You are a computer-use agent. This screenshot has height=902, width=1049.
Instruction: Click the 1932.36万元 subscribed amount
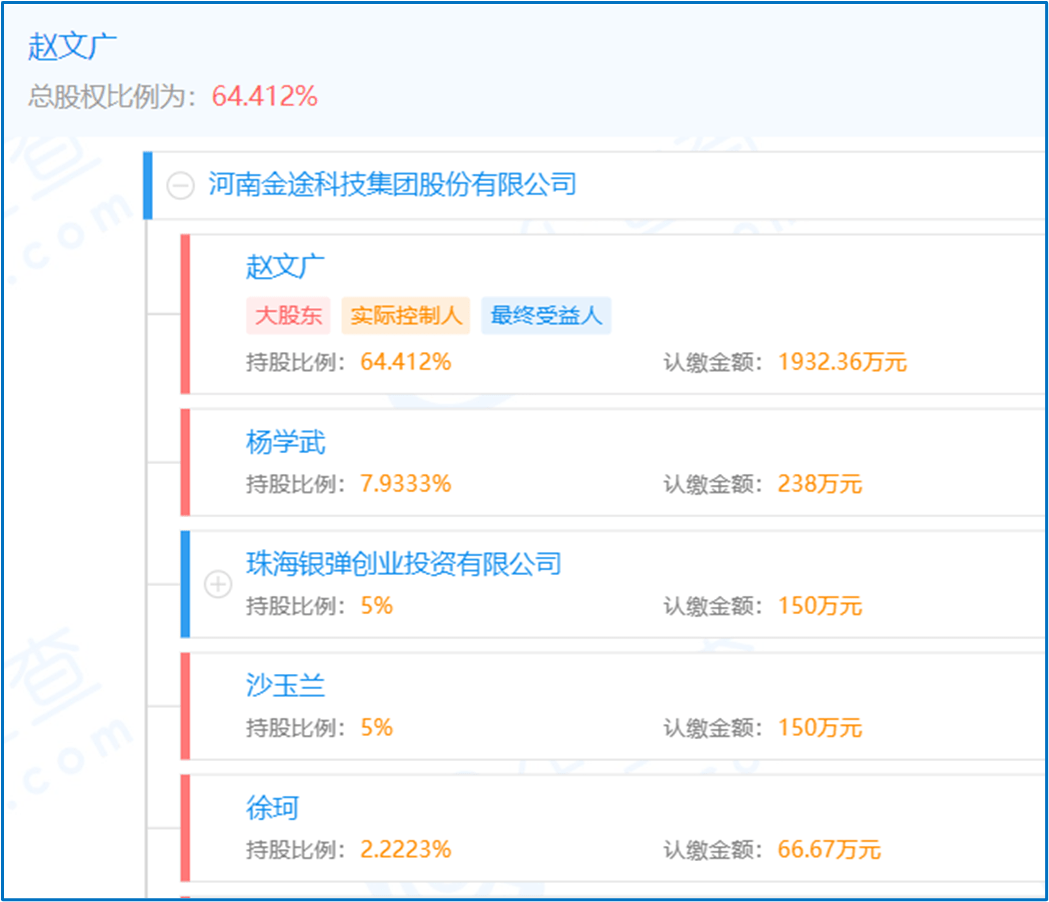(842, 363)
